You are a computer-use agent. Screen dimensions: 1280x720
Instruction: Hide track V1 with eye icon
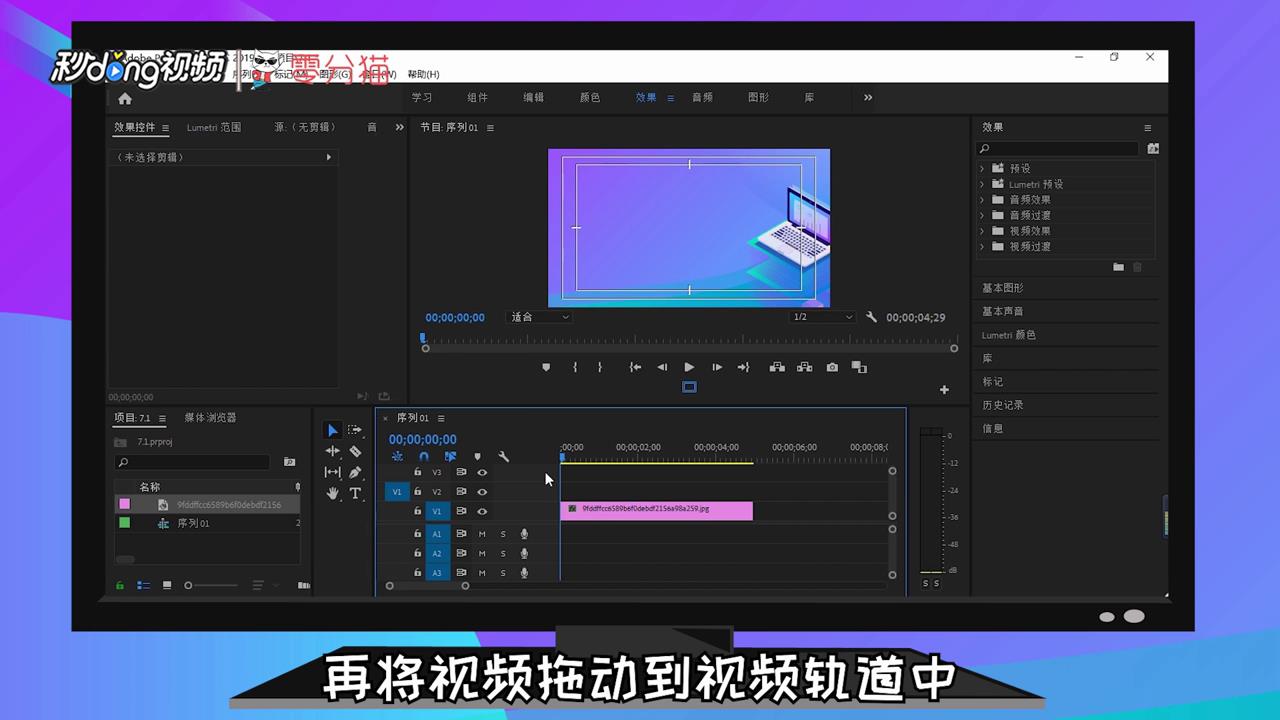[482, 511]
